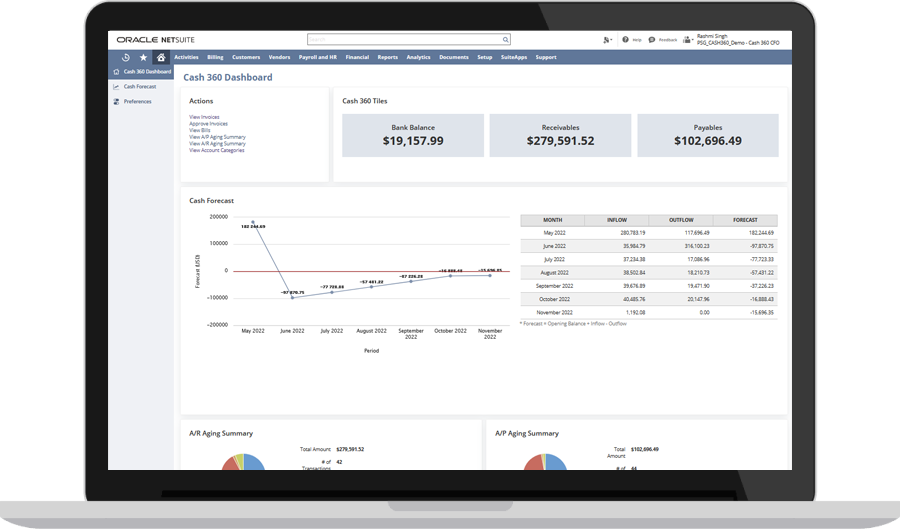
Task: Click the A/R Aging Summary total amount $279,591.52
Action: (350, 449)
